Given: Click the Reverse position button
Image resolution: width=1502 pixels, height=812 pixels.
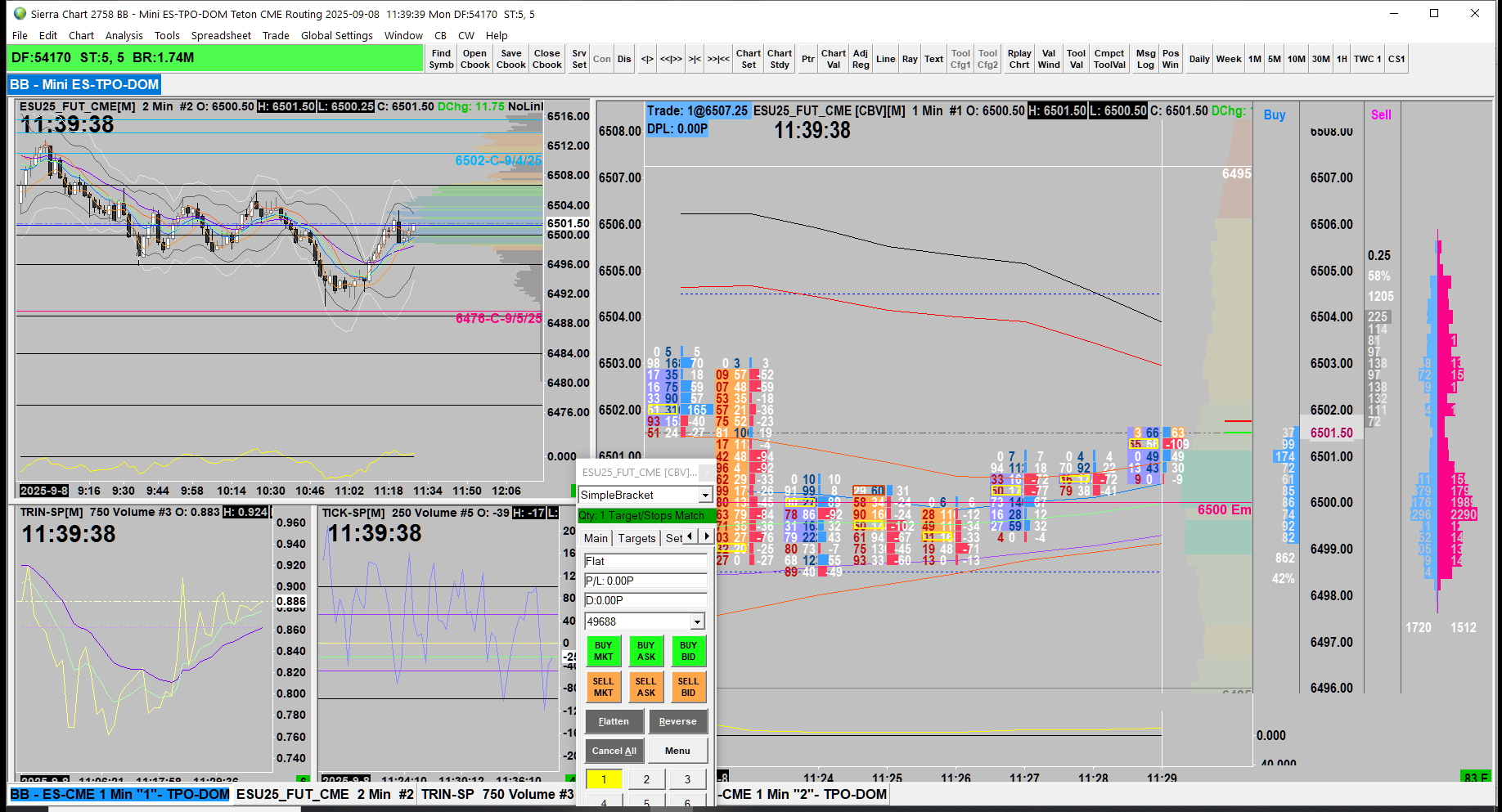Looking at the screenshot, I should coord(677,721).
